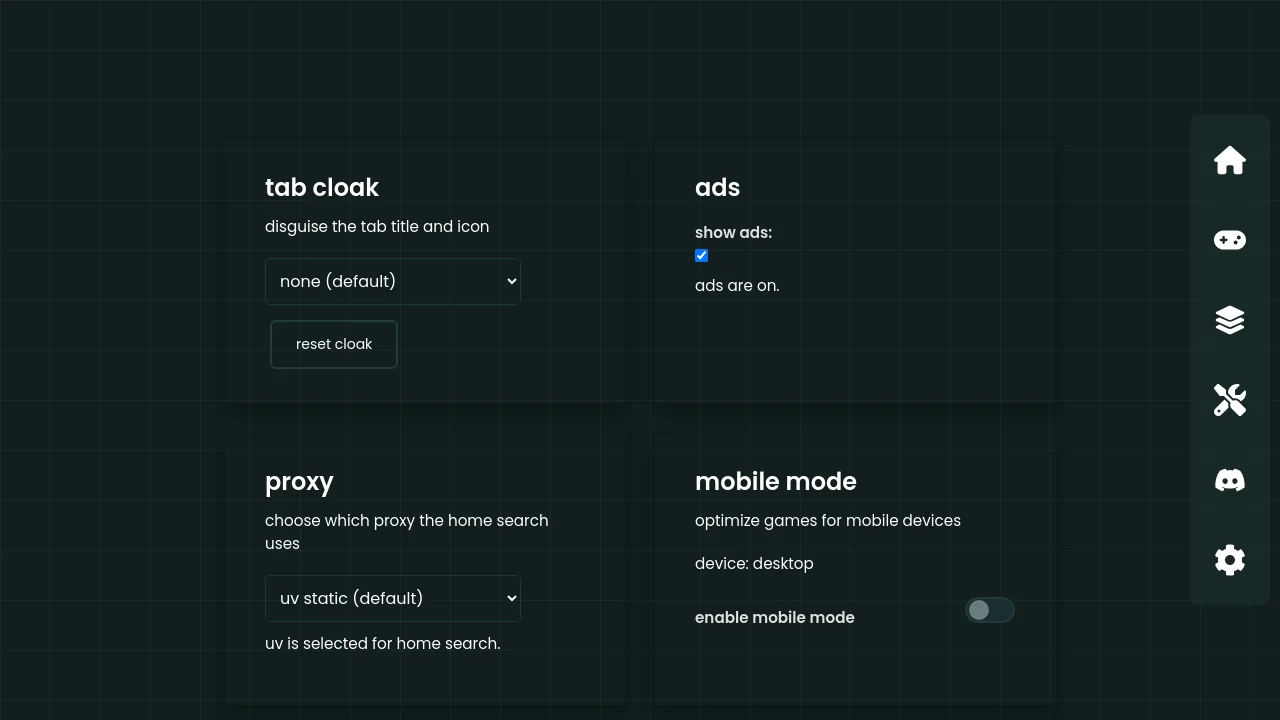Select the settings gear icon

pos(1229,560)
